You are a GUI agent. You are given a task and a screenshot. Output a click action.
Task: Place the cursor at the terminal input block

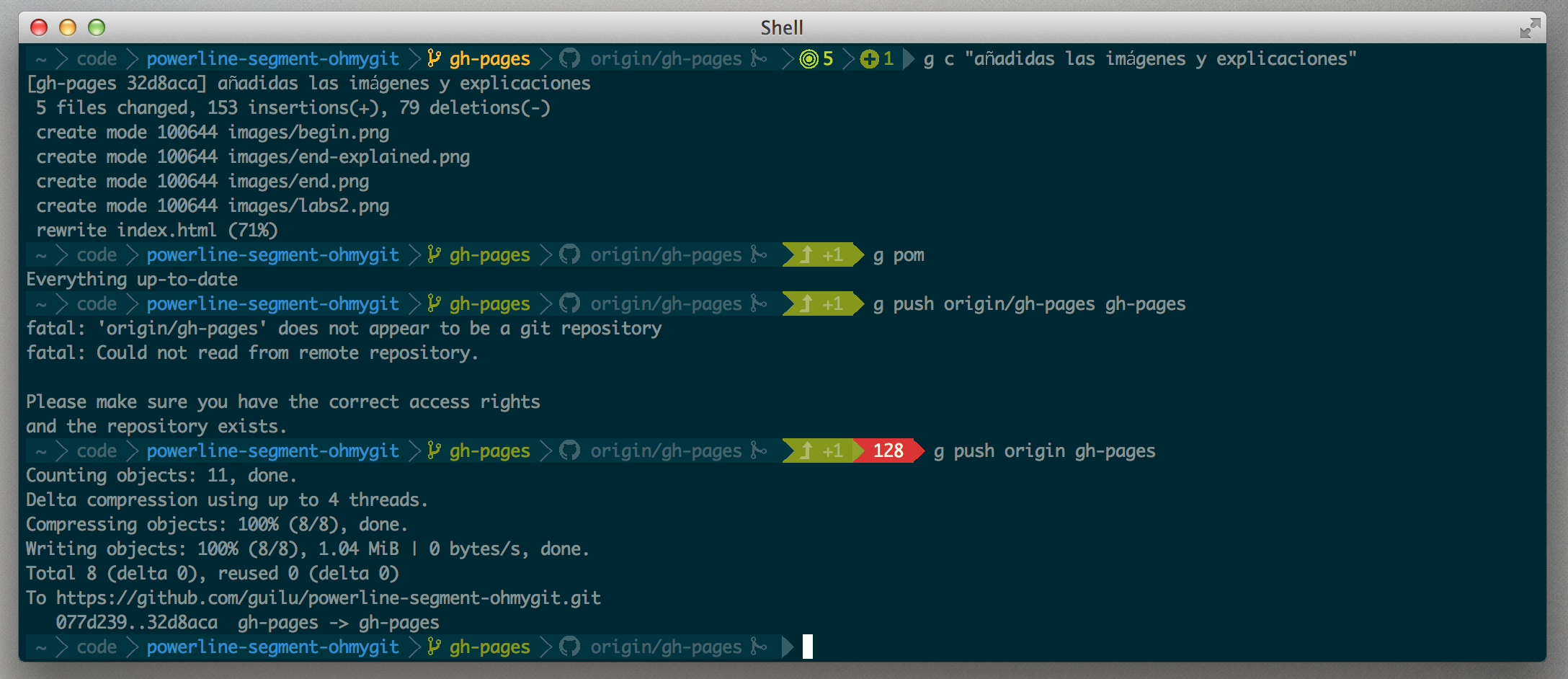809,647
